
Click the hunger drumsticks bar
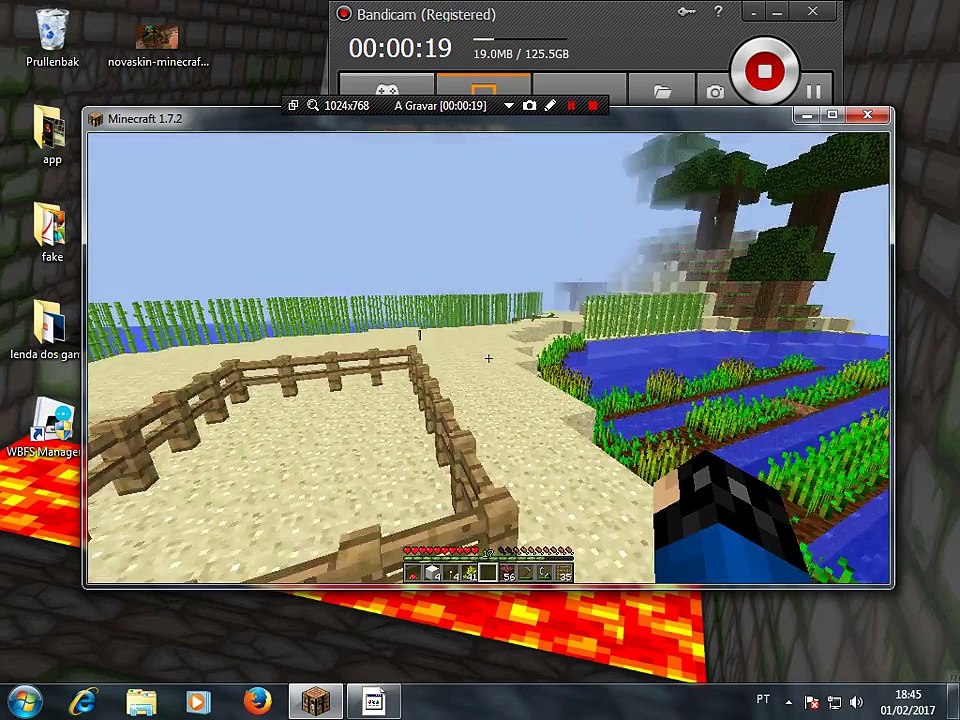[x=535, y=550]
